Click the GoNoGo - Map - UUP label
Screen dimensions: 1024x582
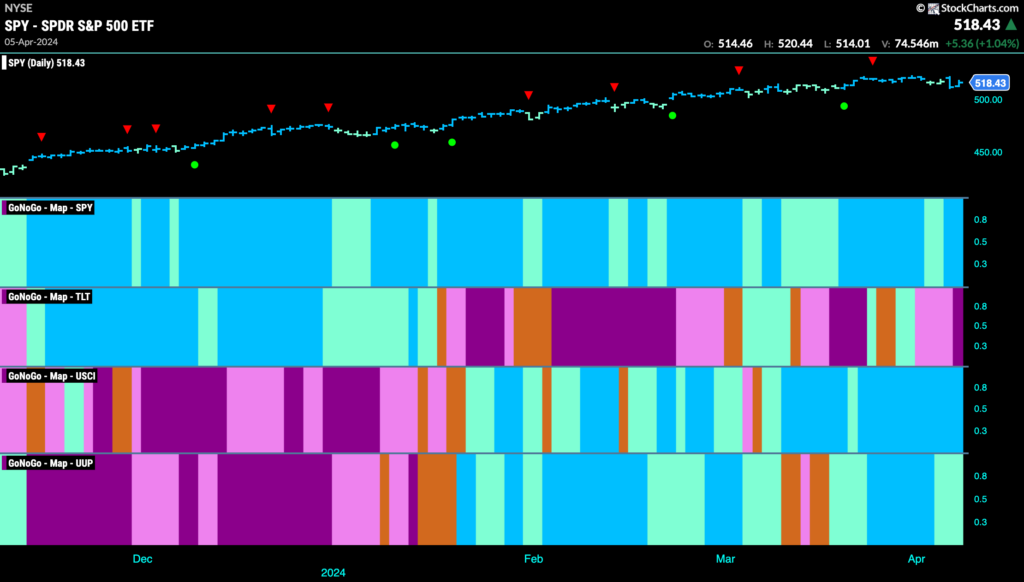click(x=50, y=463)
